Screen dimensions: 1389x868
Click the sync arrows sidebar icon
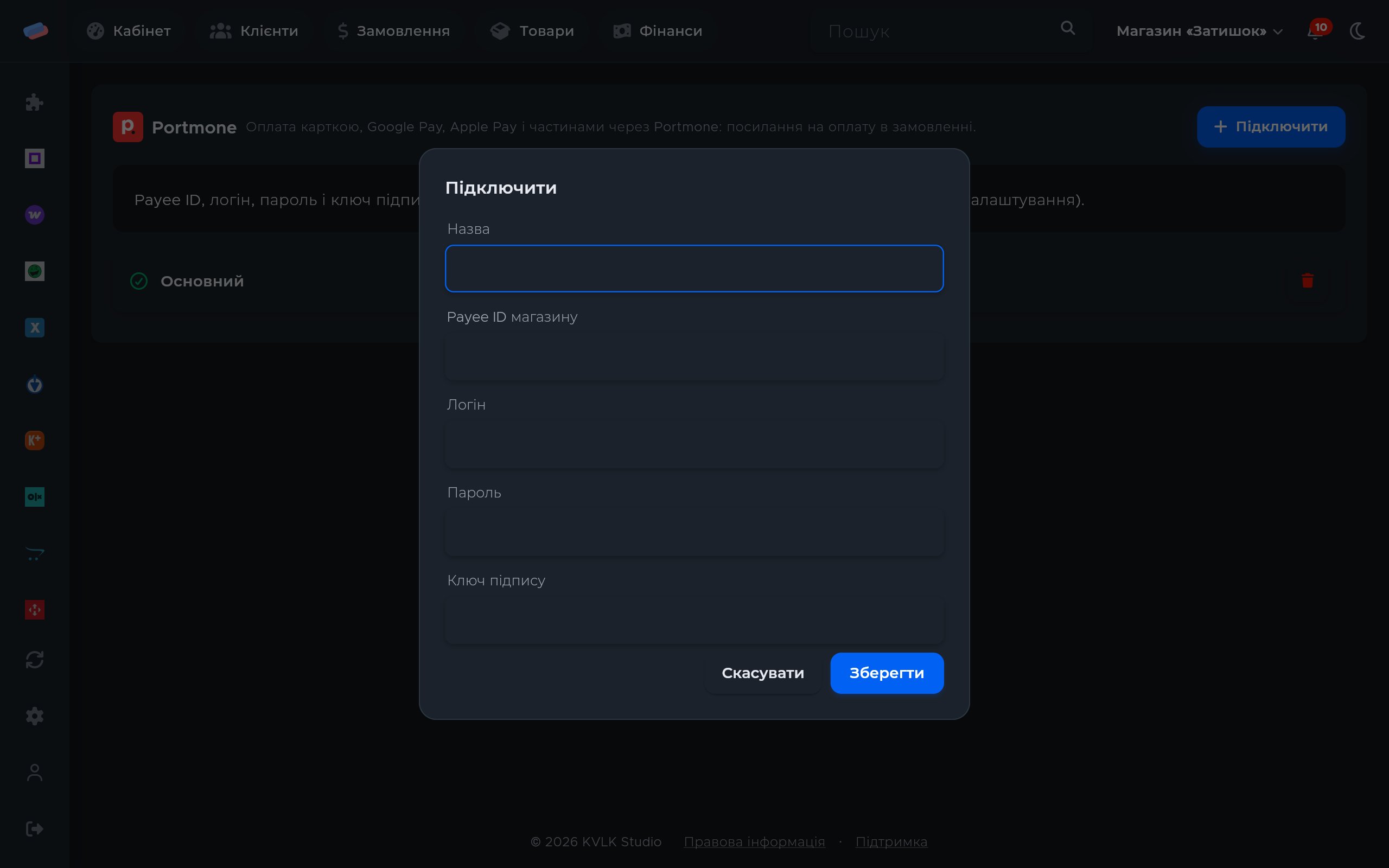click(x=34, y=660)
